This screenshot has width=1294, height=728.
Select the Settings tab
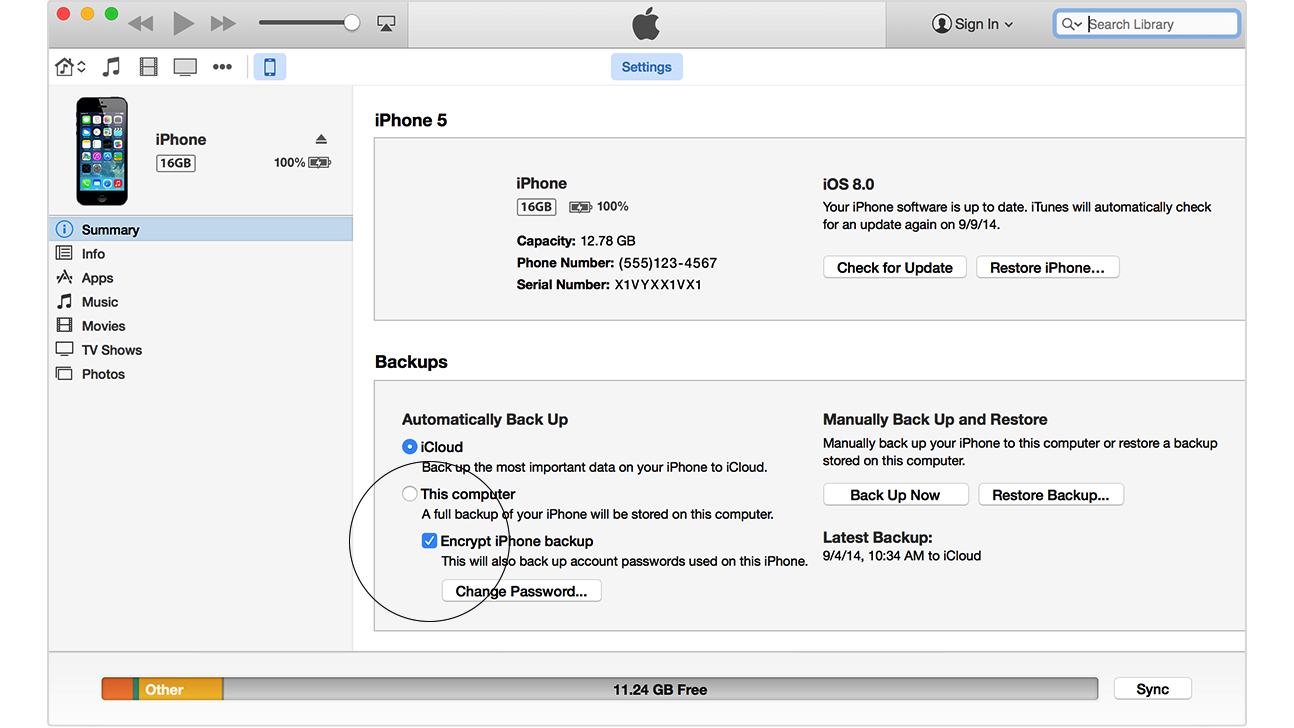646,67
